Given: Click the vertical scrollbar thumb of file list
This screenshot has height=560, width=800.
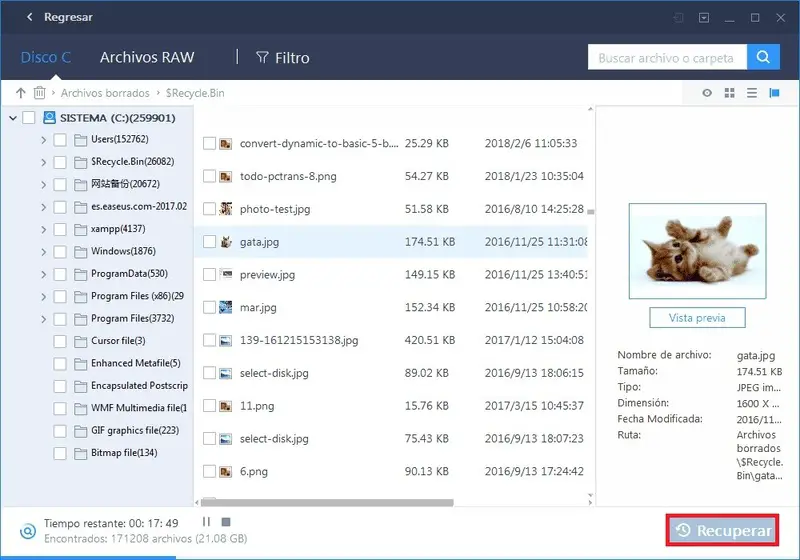Looking at the screenshot, I should [x=590, y=212].
